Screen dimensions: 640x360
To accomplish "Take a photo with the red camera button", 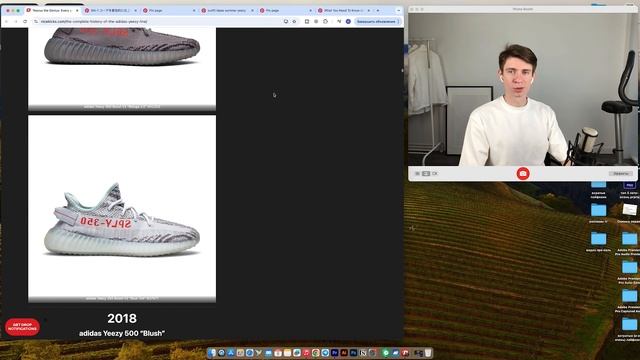I will click(x=523, y=173).
